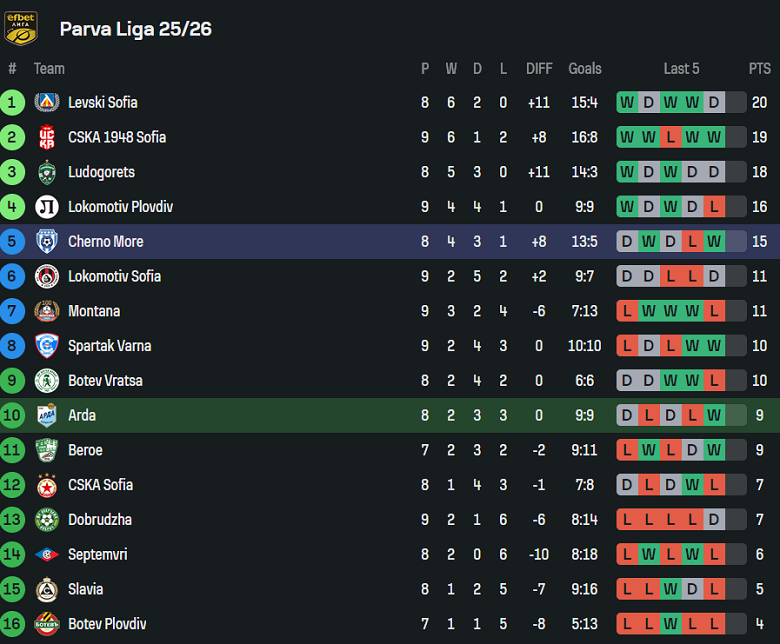The width and height of the screenshot is (780, 644).
Task: Click the Lokomotiv Plovdiv badge icon
Action: click(46, 207)
